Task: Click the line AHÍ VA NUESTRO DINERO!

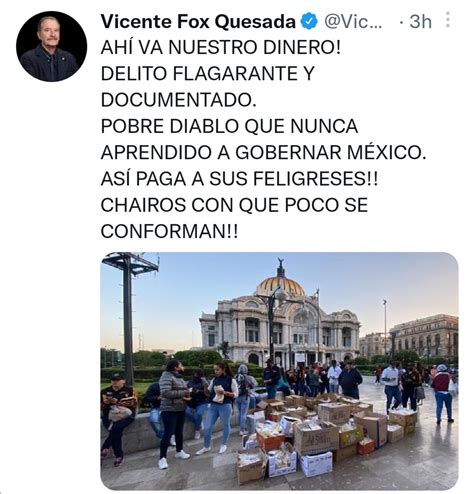Action: 221,48
